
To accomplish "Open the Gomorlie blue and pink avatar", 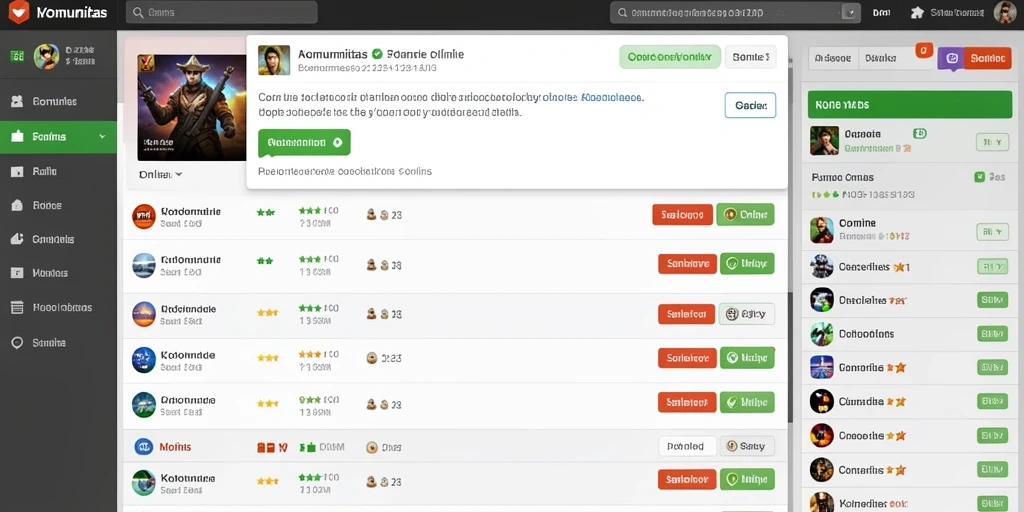I will pyautogui.click(x=822, y=367).
